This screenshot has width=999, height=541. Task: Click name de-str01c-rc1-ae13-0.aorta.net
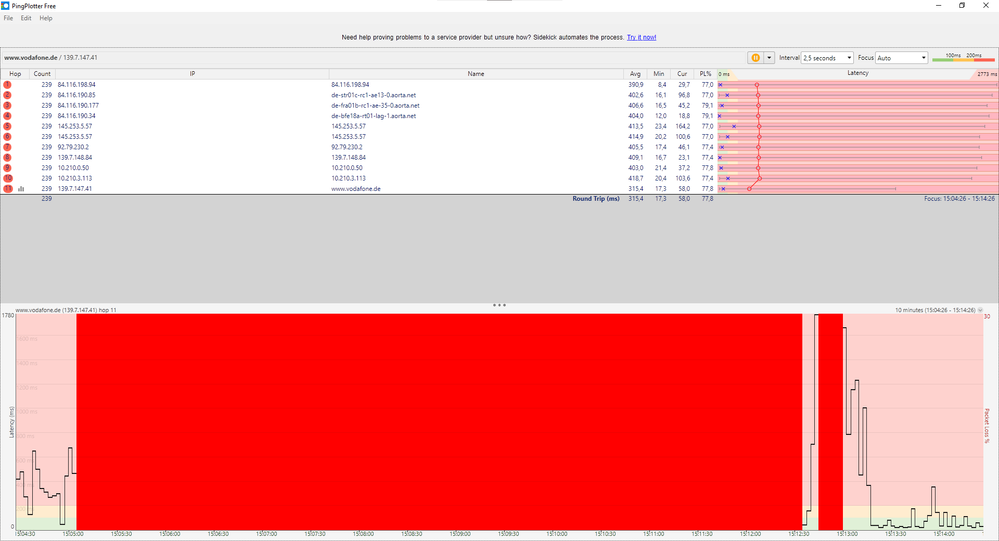(373, 95)
